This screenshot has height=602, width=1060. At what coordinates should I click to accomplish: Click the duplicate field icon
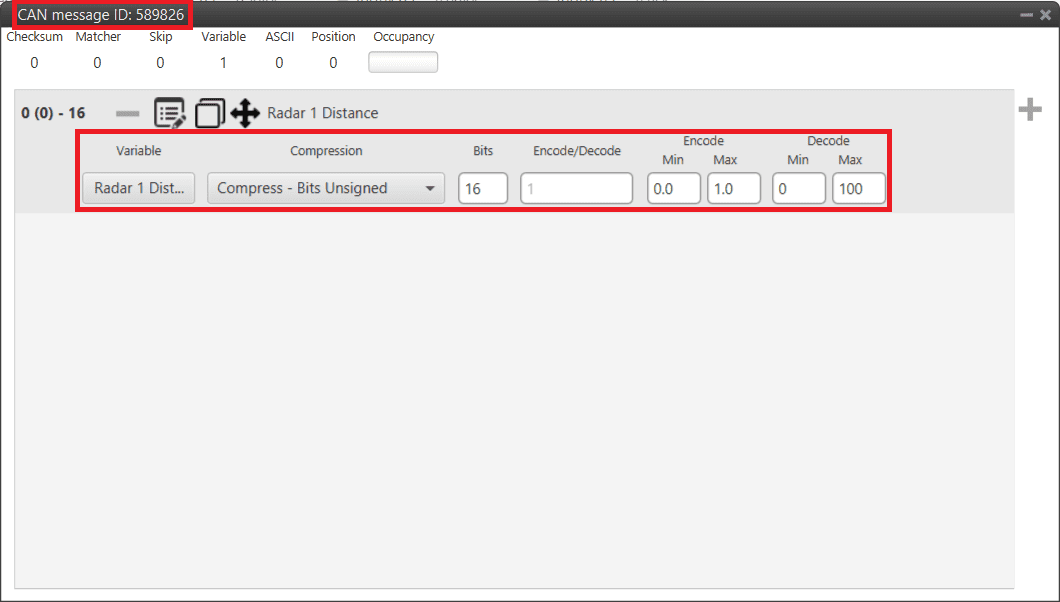click(x=209, y=113)
